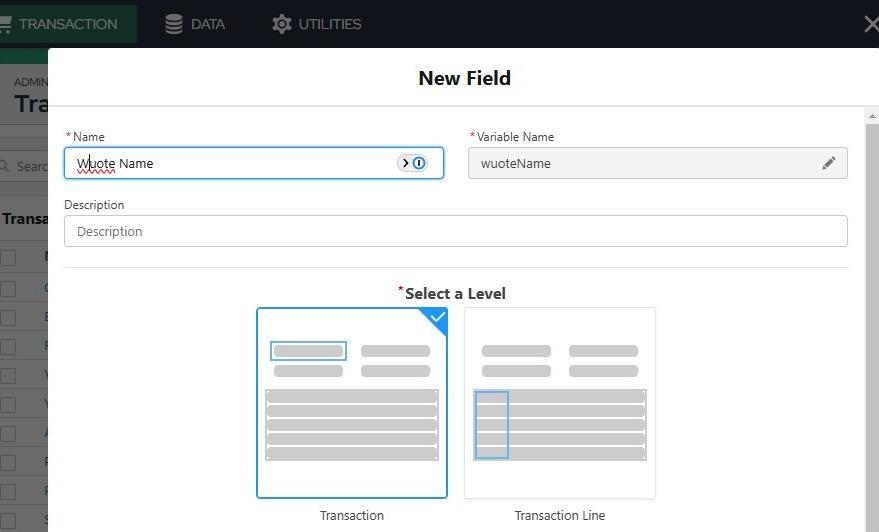The height and width of the screenshot is (532, 879).
Task: Click the password manager icon in the Name field
Action: pos(419,163)
